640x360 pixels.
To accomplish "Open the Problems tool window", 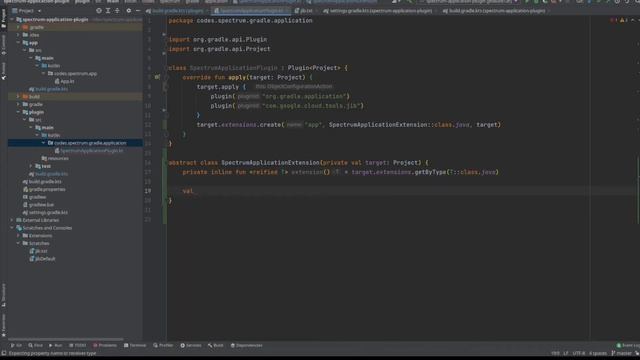I will coord(104,345).
